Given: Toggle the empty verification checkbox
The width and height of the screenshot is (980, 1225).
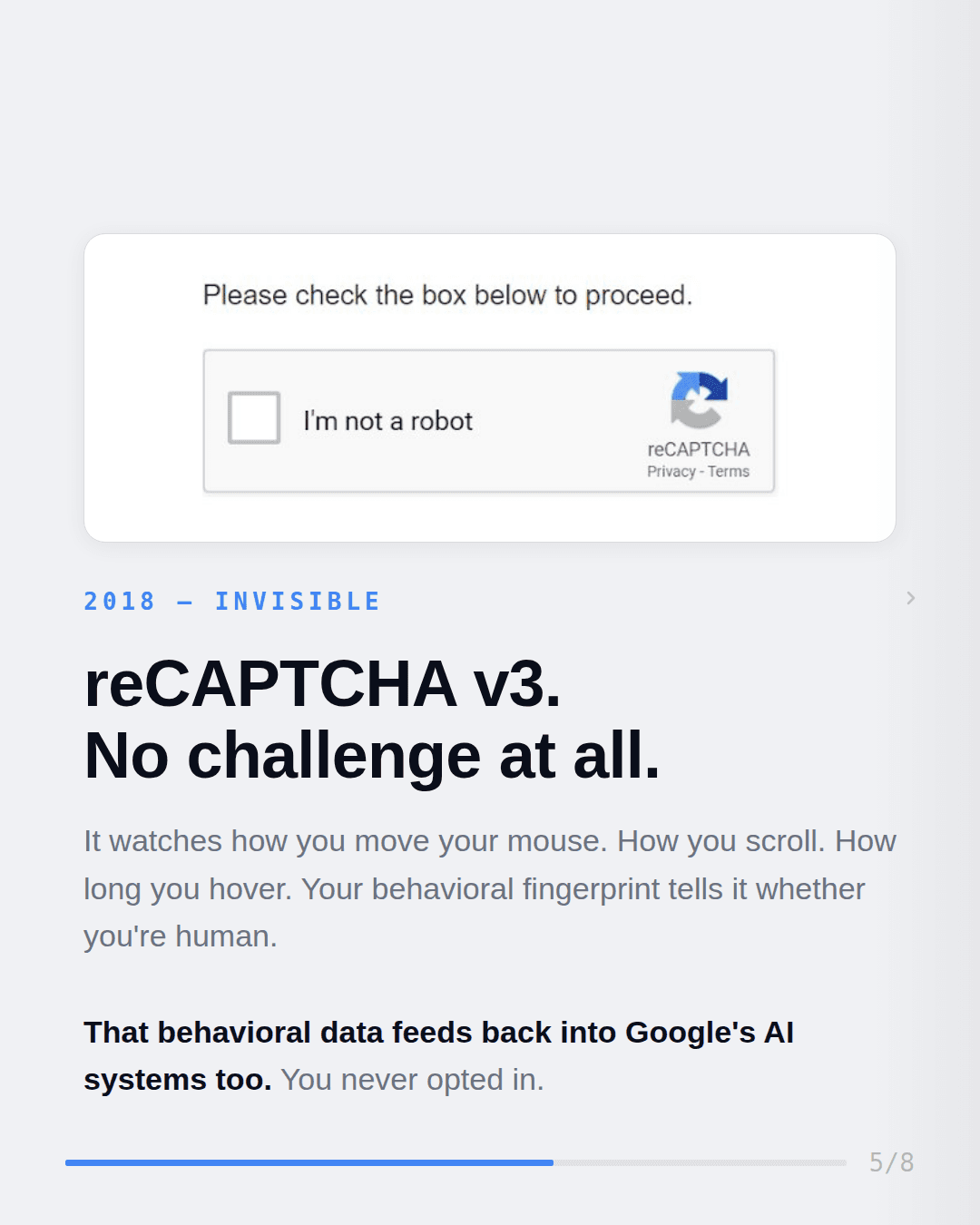Looking at the screenshot, I should [x=254, y=416].
